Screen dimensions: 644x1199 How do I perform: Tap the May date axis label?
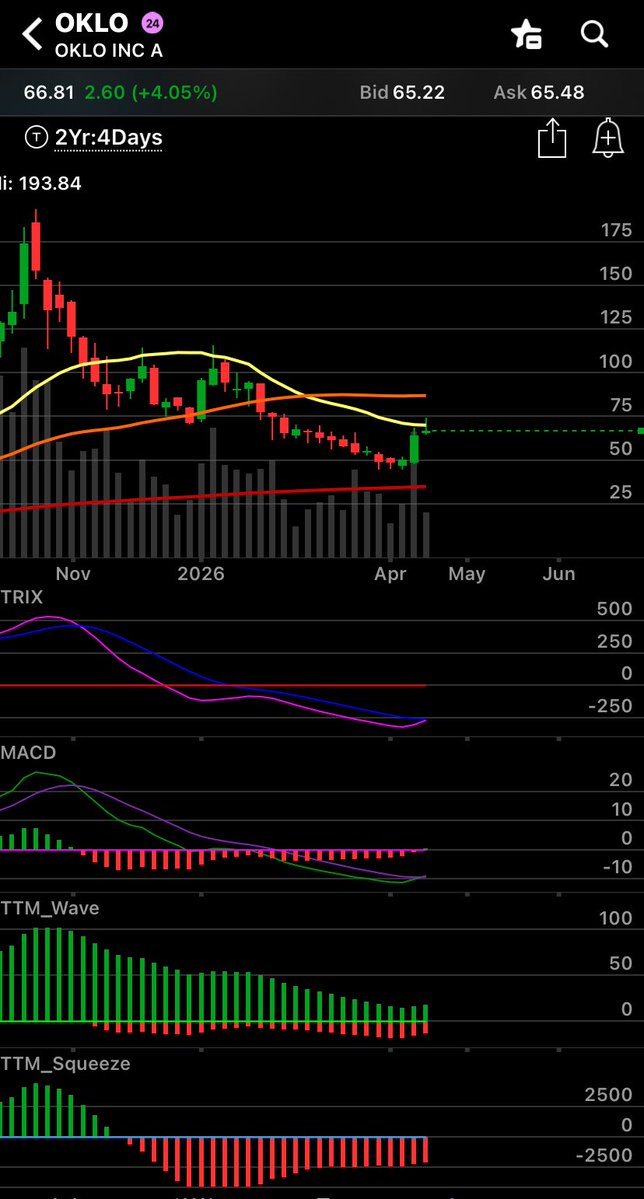[x=467, y=574]
